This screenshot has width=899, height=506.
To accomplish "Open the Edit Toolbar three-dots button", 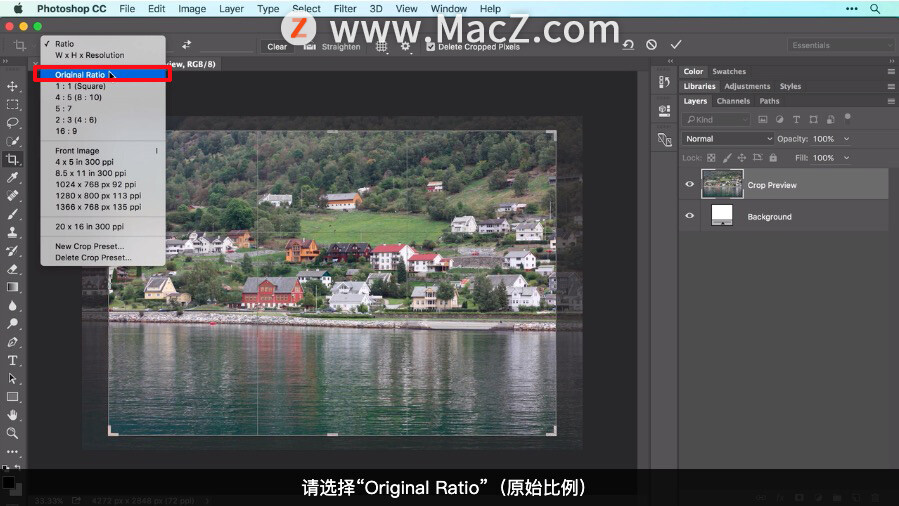I will click(12, 452).
